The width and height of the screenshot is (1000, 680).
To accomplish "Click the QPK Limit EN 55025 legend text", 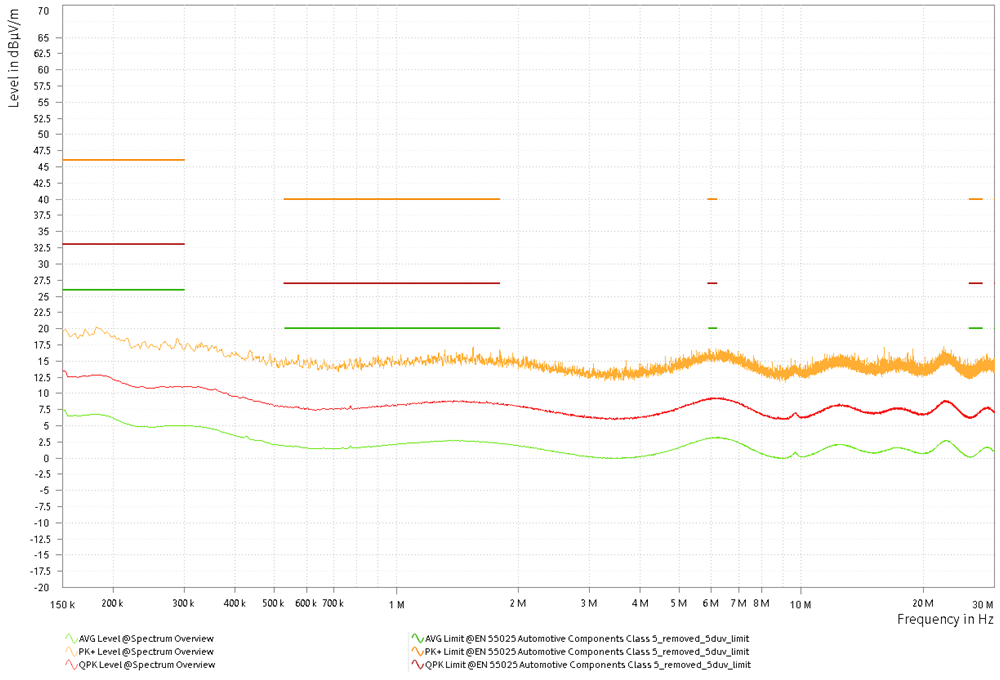I will click(x=587, y=664).
